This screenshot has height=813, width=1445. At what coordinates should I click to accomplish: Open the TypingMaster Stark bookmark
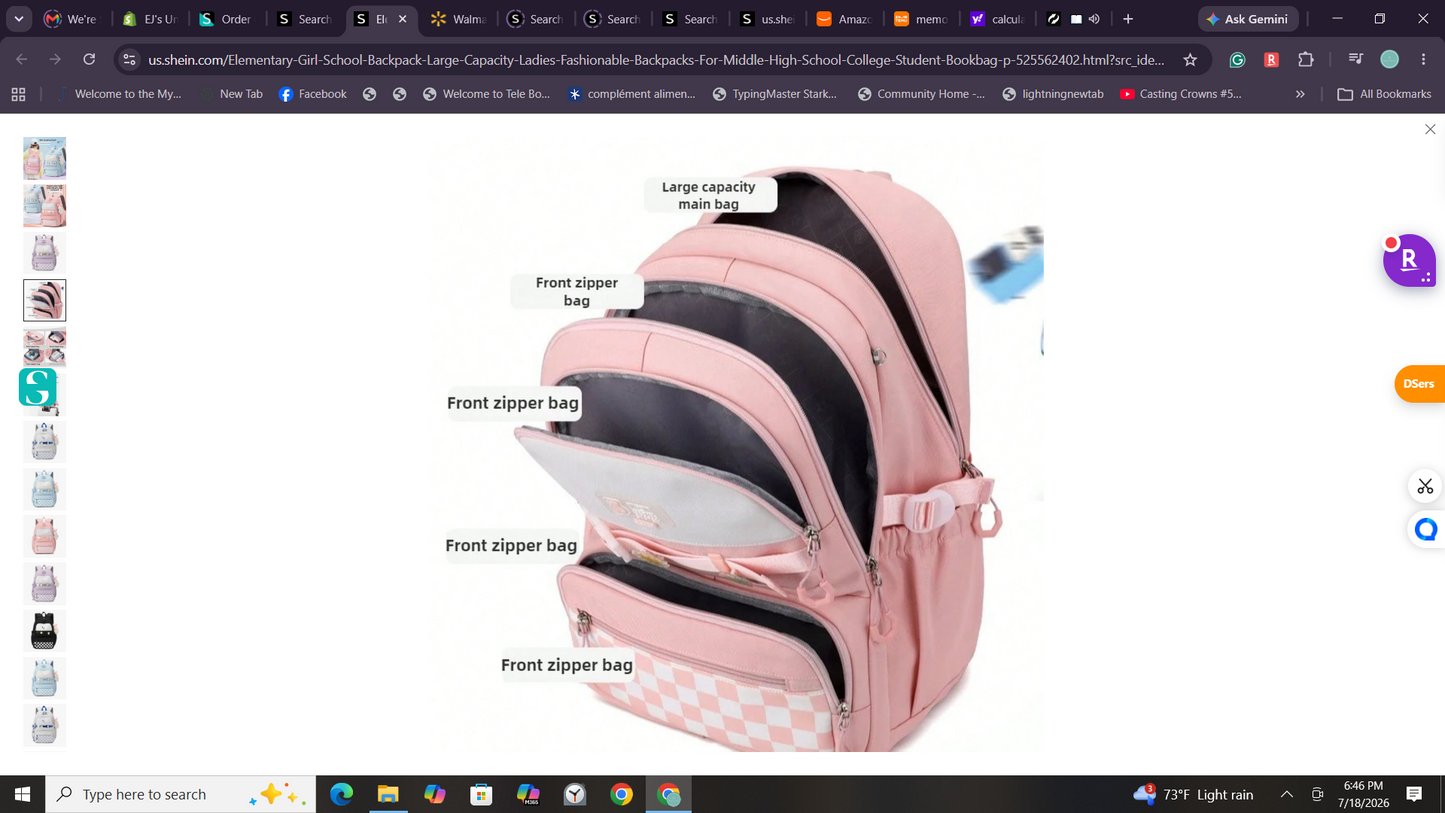click(775, 94)
